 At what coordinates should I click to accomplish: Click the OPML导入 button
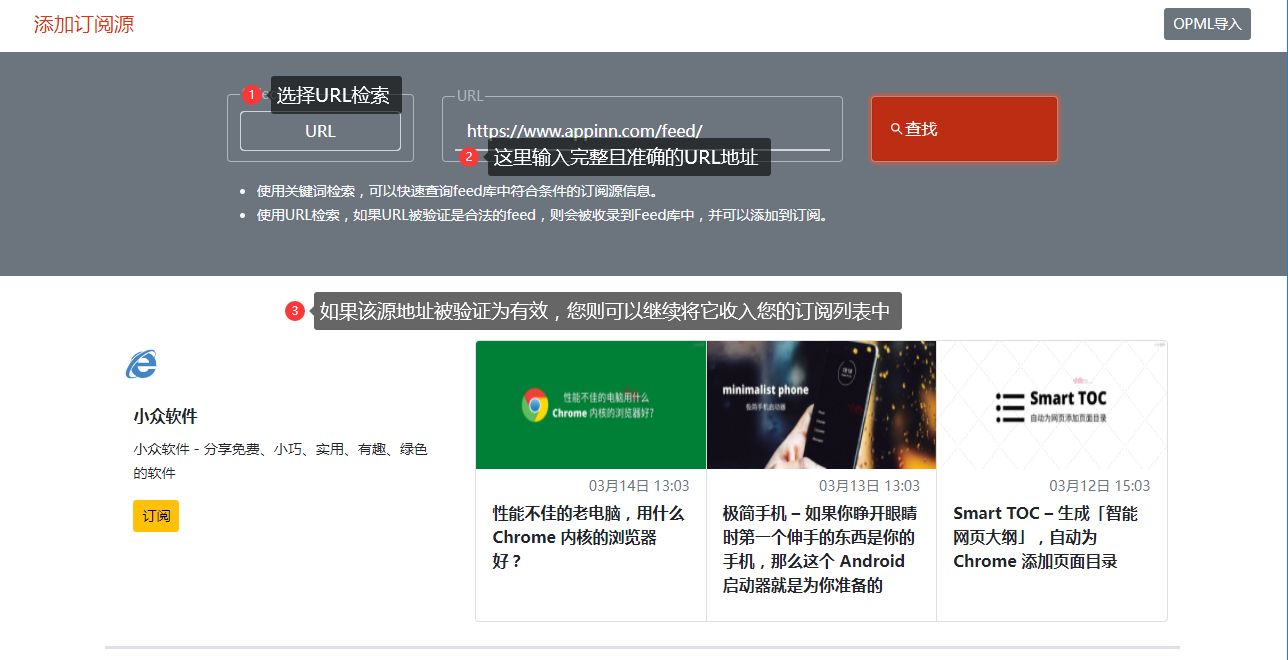pos(1207,24)
